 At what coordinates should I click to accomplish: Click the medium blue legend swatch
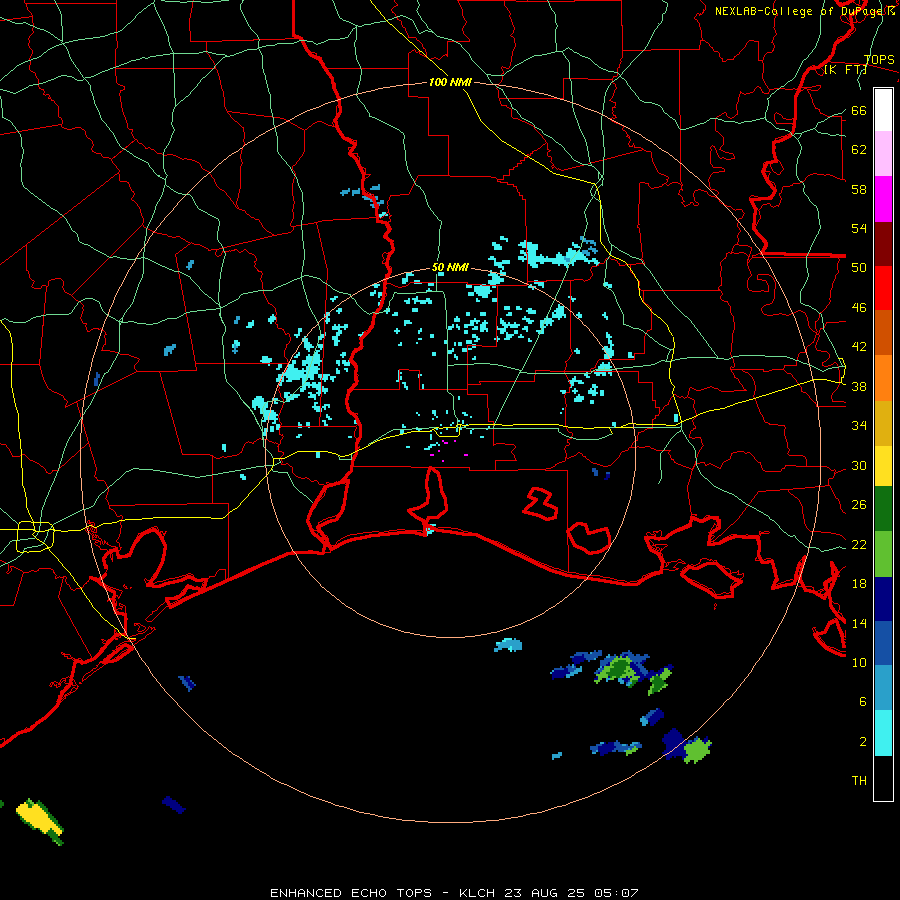click(883, 643)
